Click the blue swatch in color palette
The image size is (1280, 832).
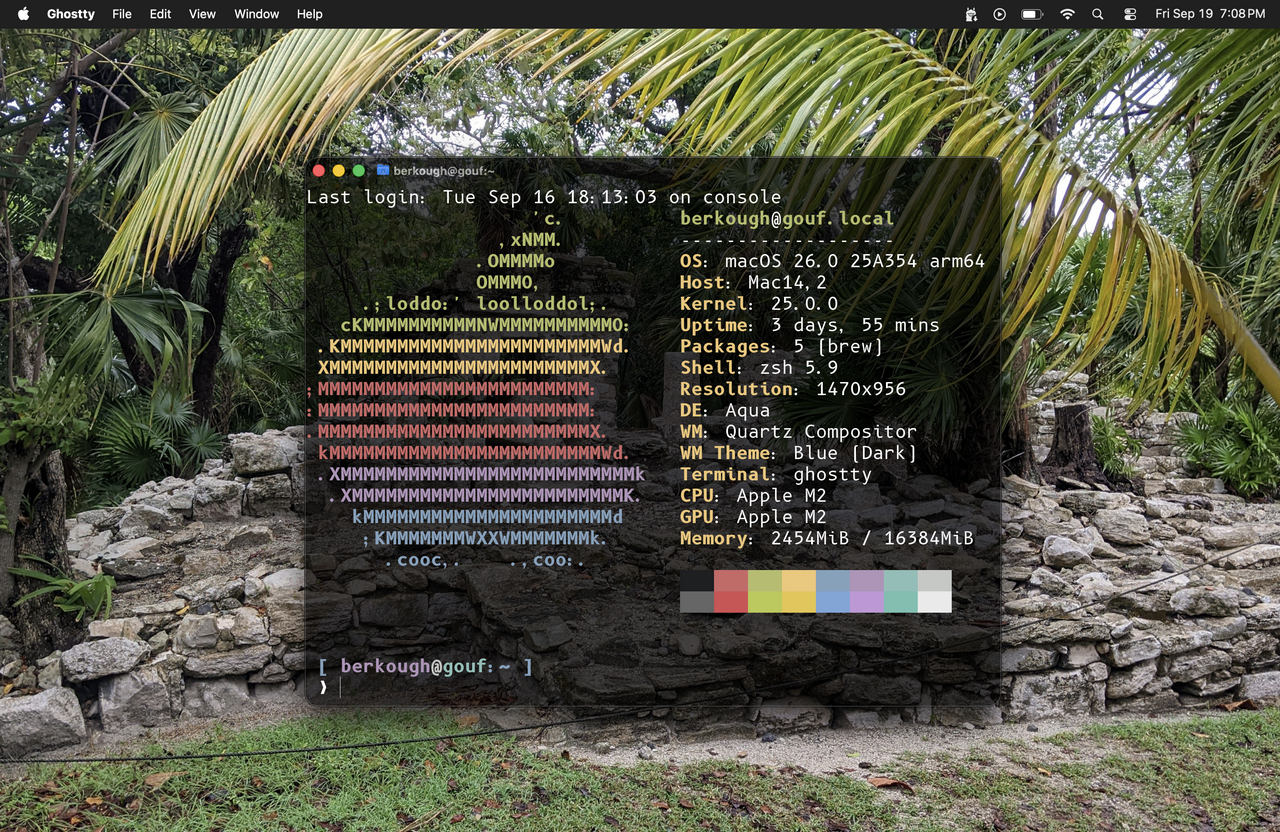[x=833, y=591]
